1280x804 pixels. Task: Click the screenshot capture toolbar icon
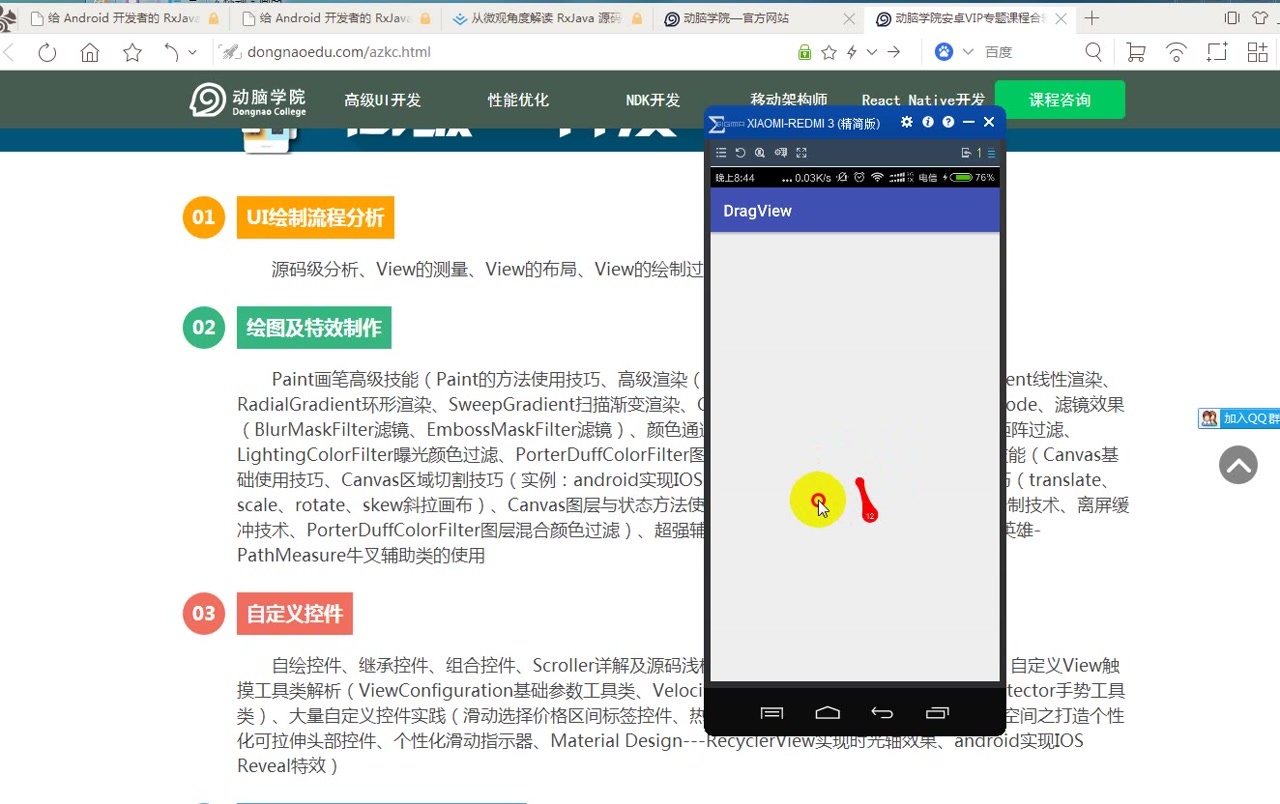click(1217, 52)
